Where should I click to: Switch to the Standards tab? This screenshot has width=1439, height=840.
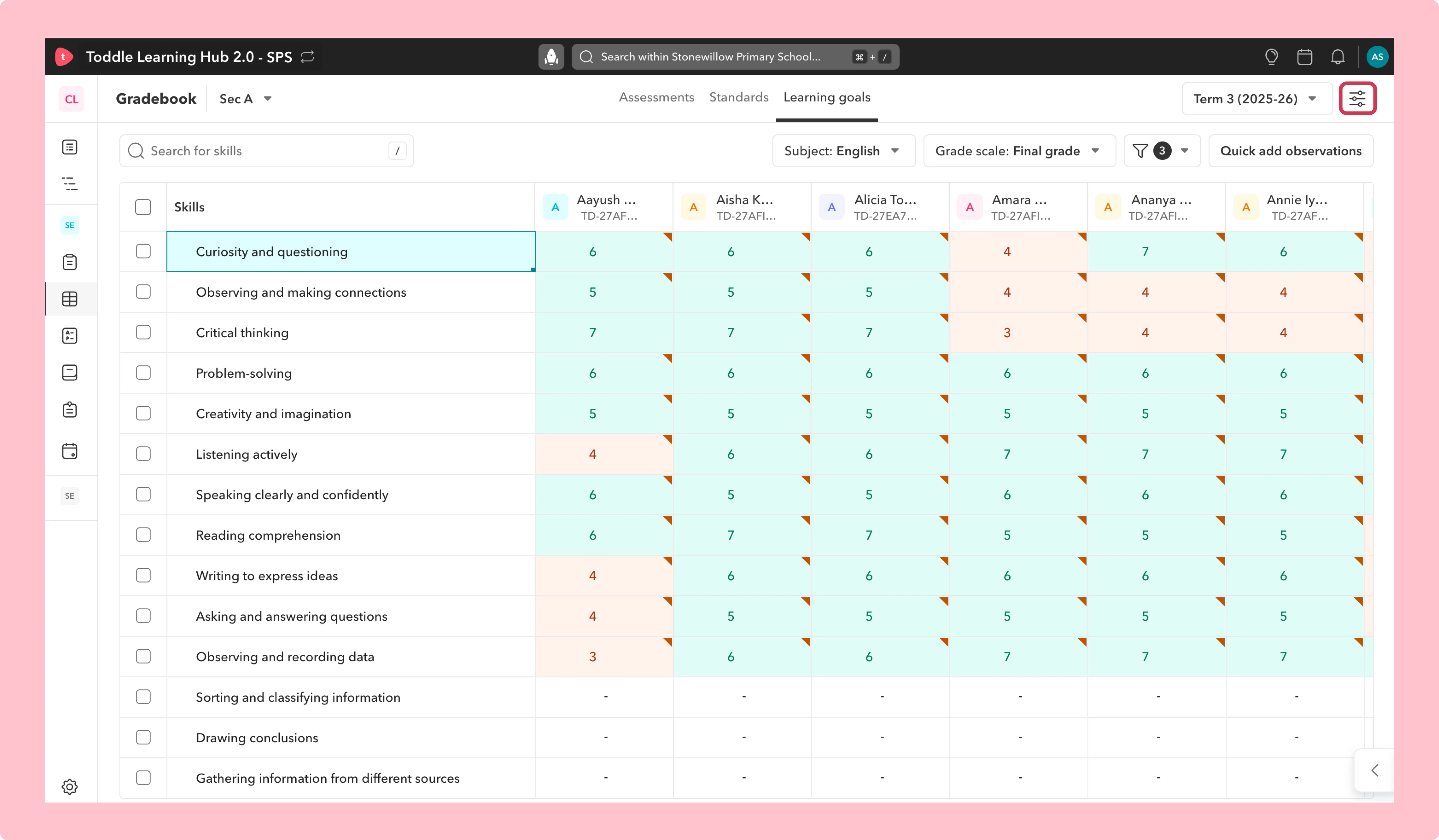(739, 98)
